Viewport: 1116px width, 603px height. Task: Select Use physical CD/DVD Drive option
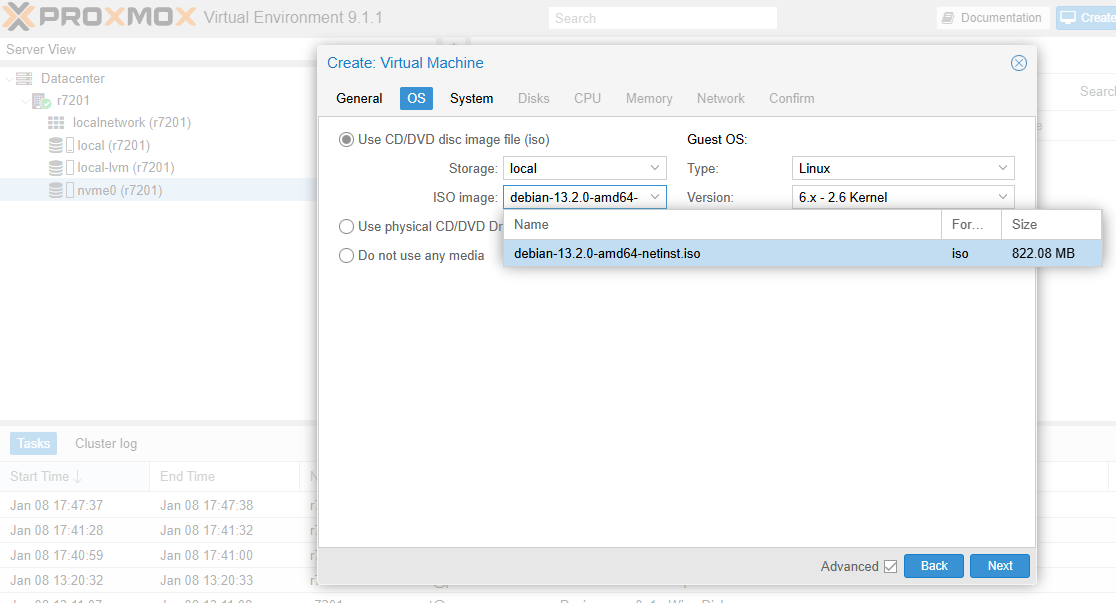coord(346,227)
